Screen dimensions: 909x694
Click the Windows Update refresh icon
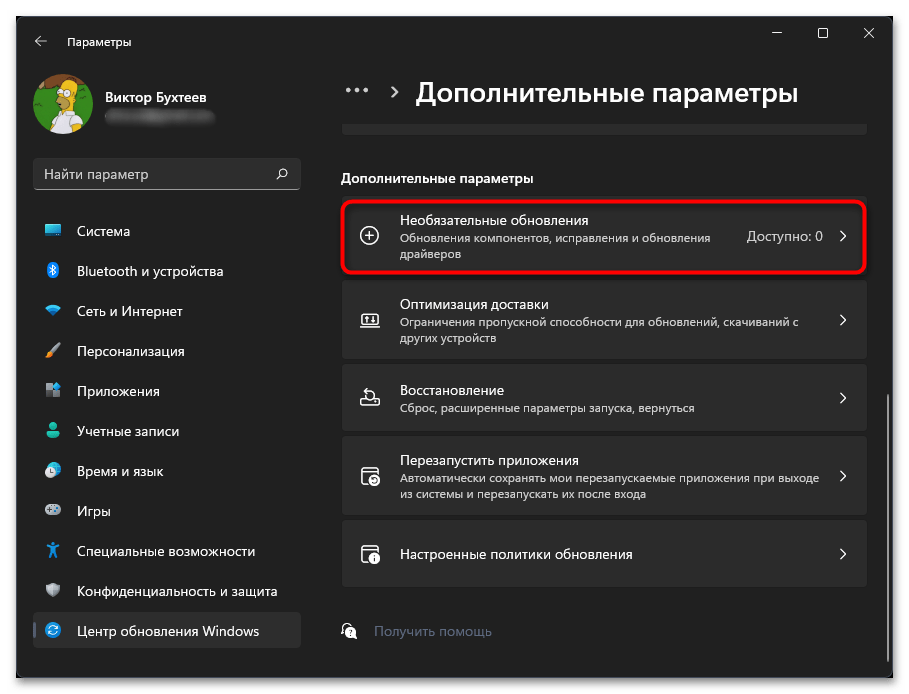[x=53, y=630]
